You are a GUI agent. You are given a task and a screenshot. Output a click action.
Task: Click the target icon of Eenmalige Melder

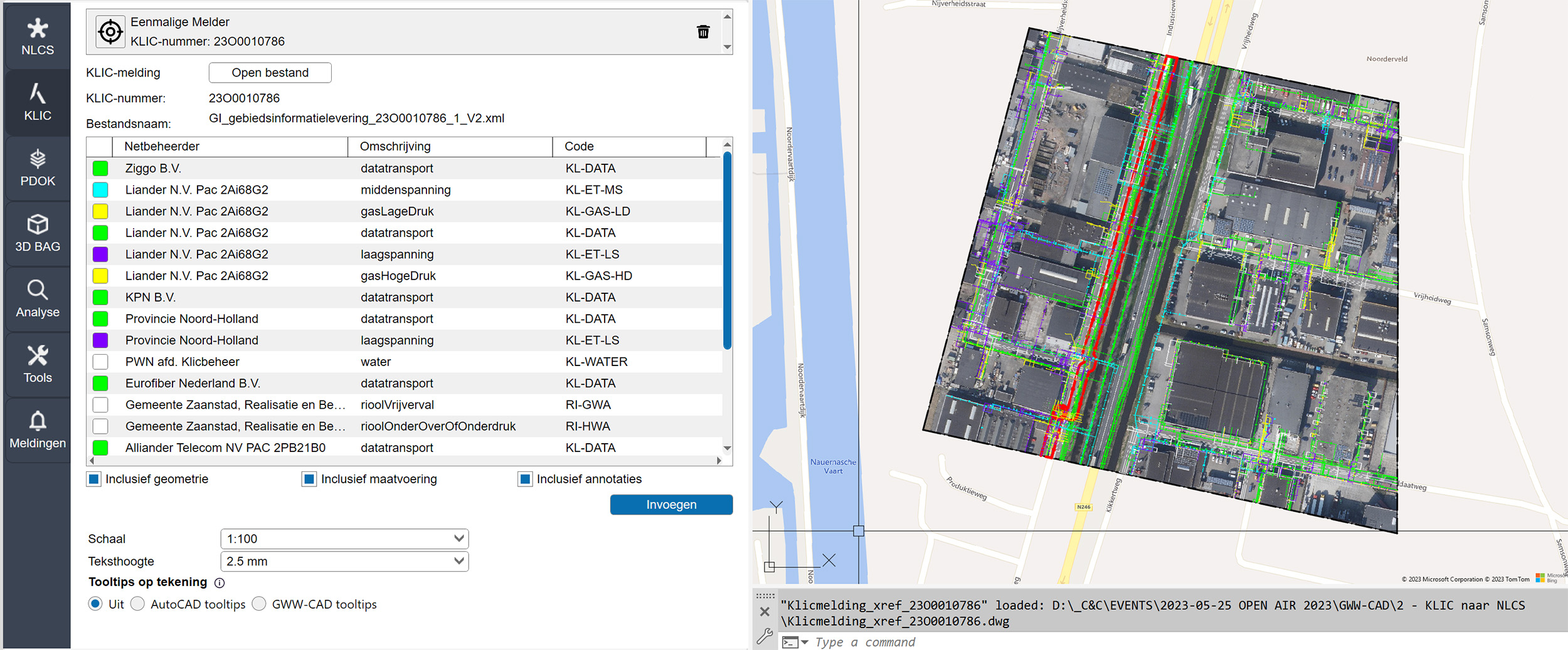tap(110, 31)
